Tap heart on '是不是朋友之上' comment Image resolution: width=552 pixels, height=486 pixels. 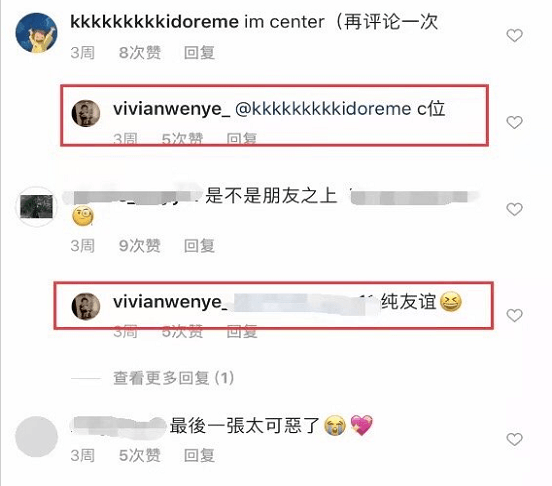pyautogui.click(x=514, y=209)
